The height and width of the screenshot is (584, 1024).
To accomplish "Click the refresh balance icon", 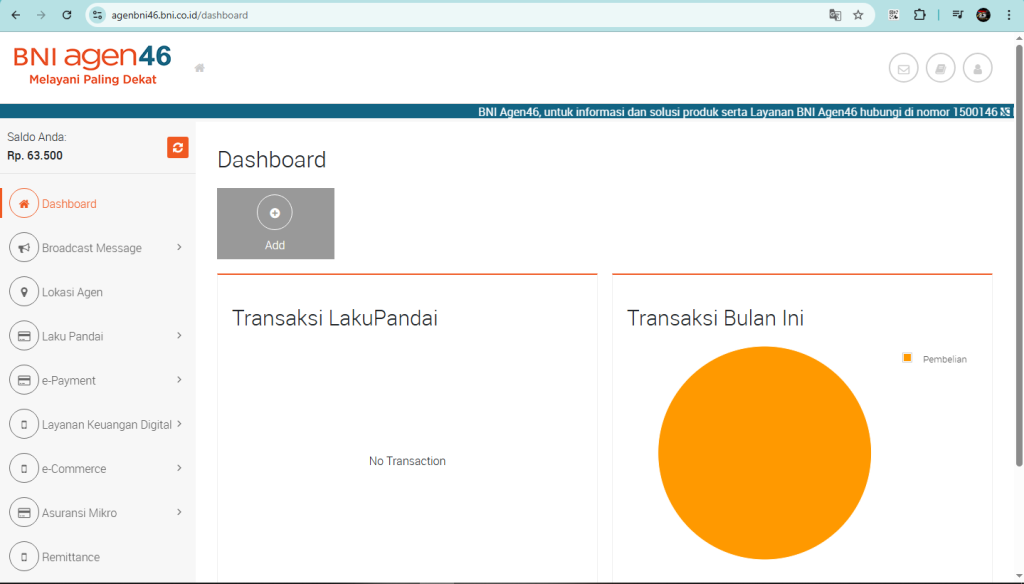I will point(178,147).
